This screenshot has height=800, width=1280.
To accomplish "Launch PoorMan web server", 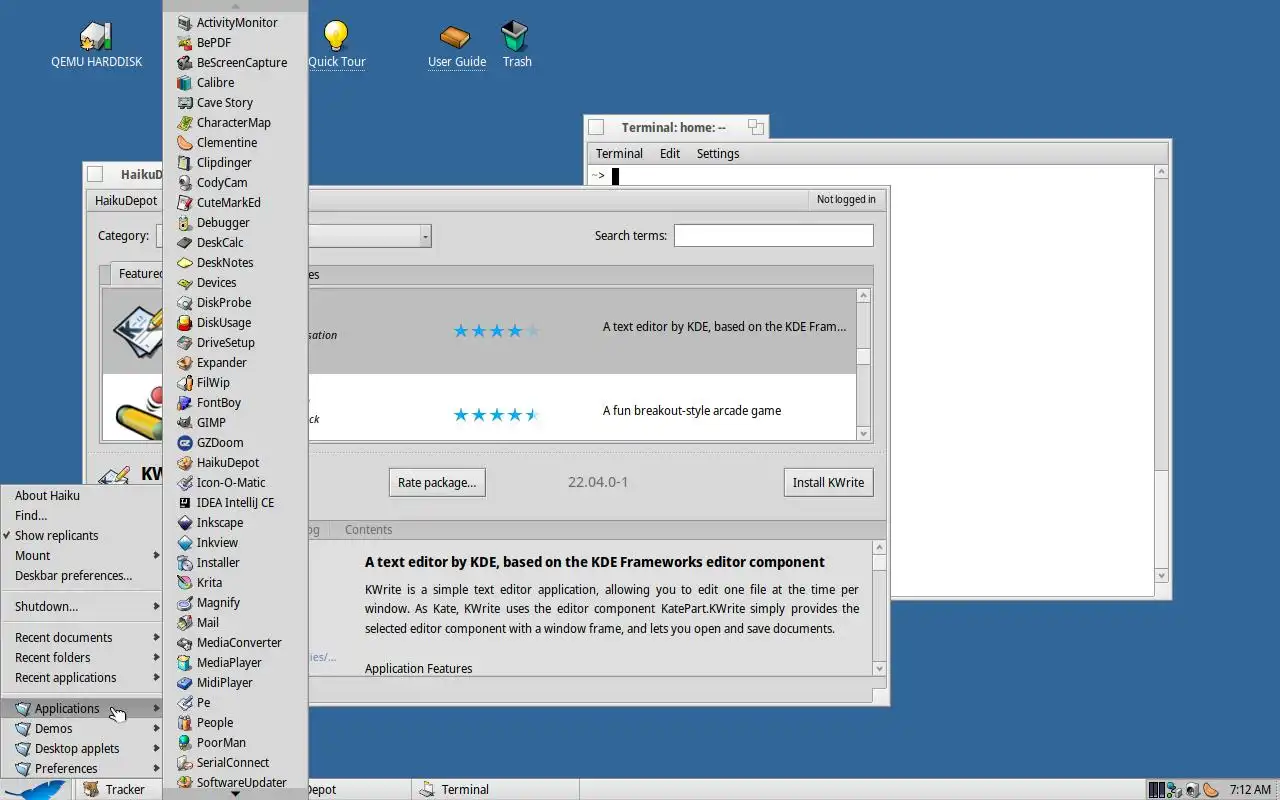I will click(x=235, y=742).
